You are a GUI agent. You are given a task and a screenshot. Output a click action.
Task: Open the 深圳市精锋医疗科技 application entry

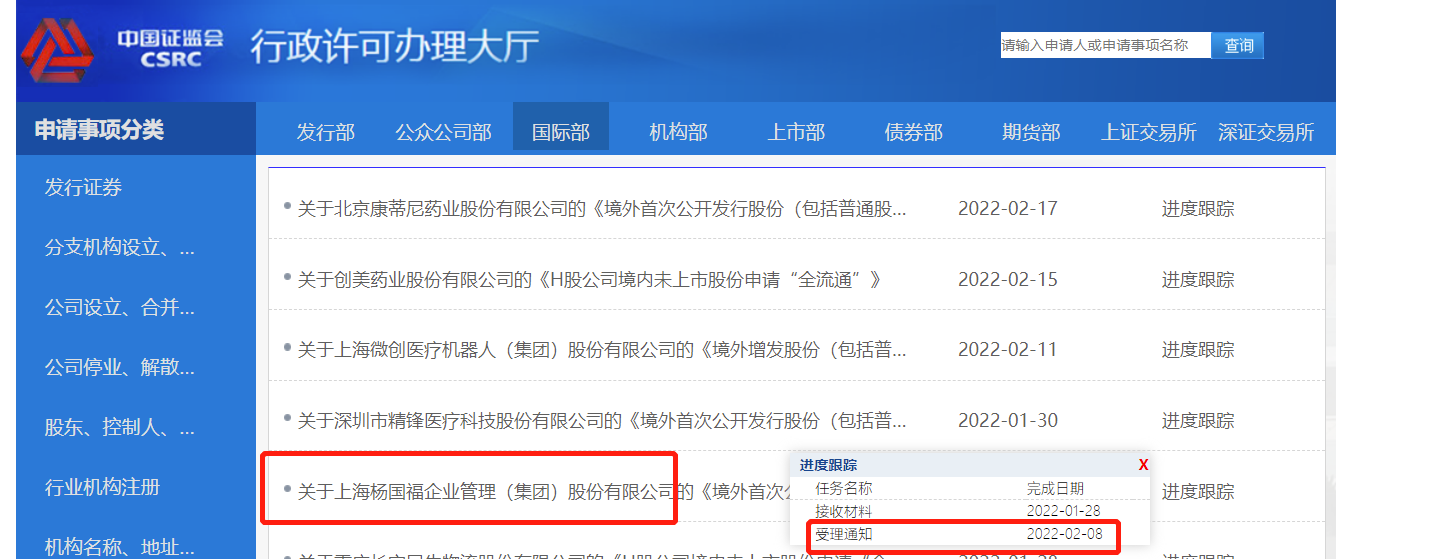click(602, 421)
